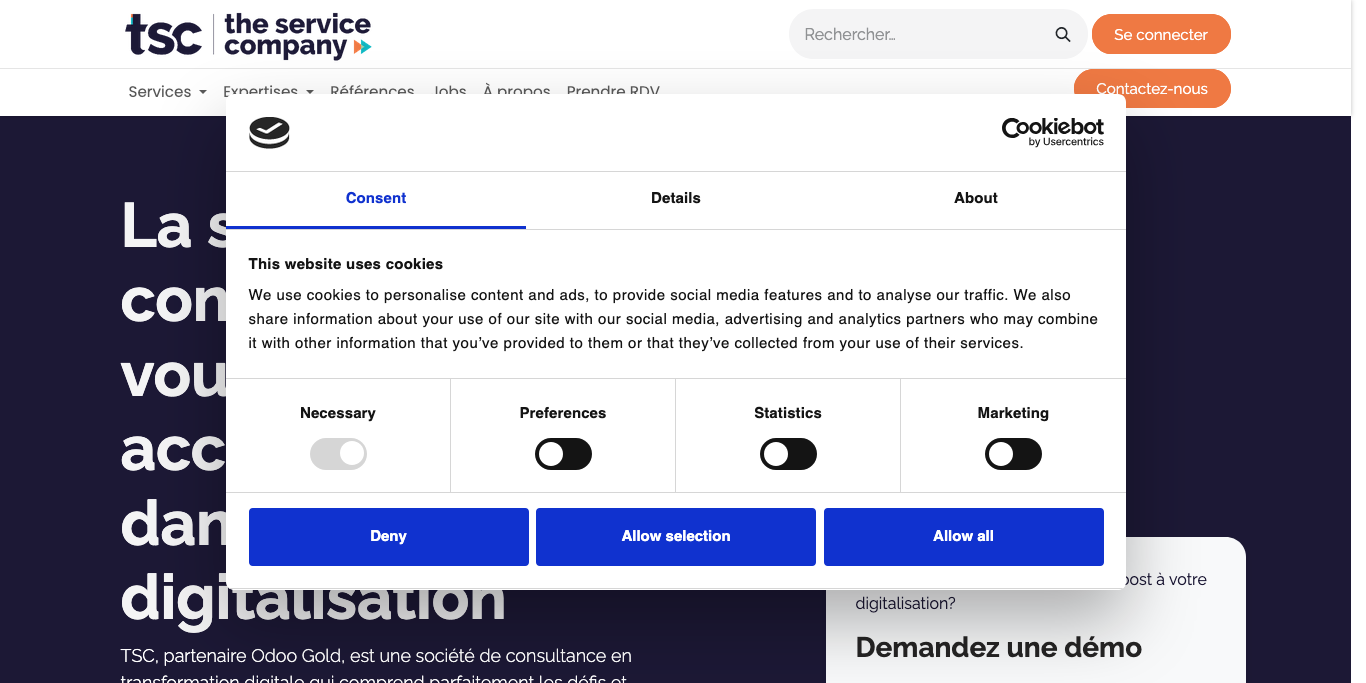This screenshot has height=683, width=1366.
Task: Open the Expertises dropdown menu
Action: coord(268,90)
